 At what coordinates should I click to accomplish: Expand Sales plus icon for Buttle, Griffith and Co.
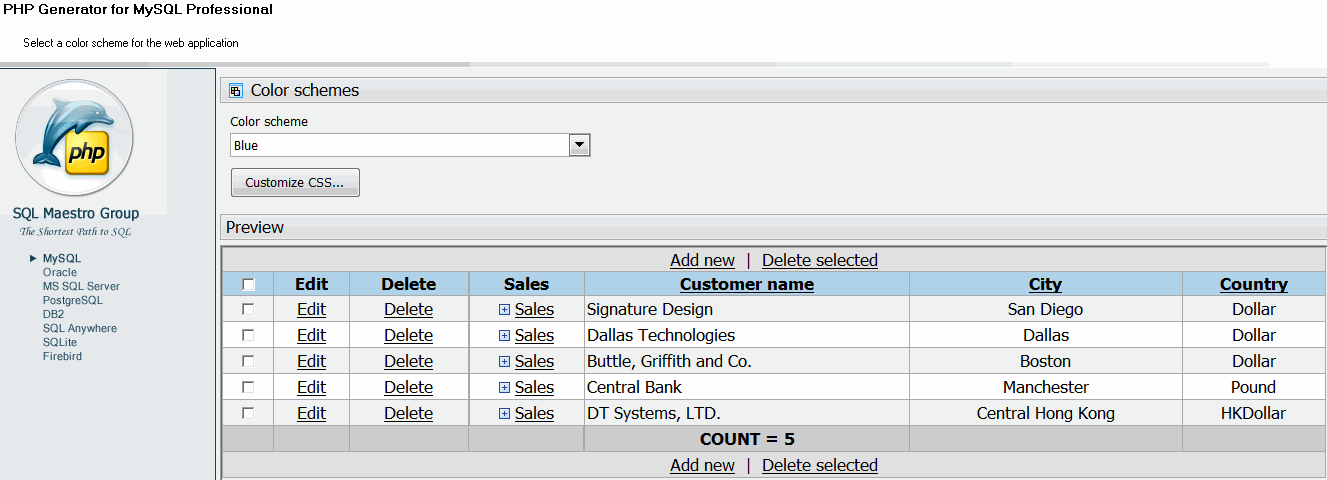(x=504, y=362)
